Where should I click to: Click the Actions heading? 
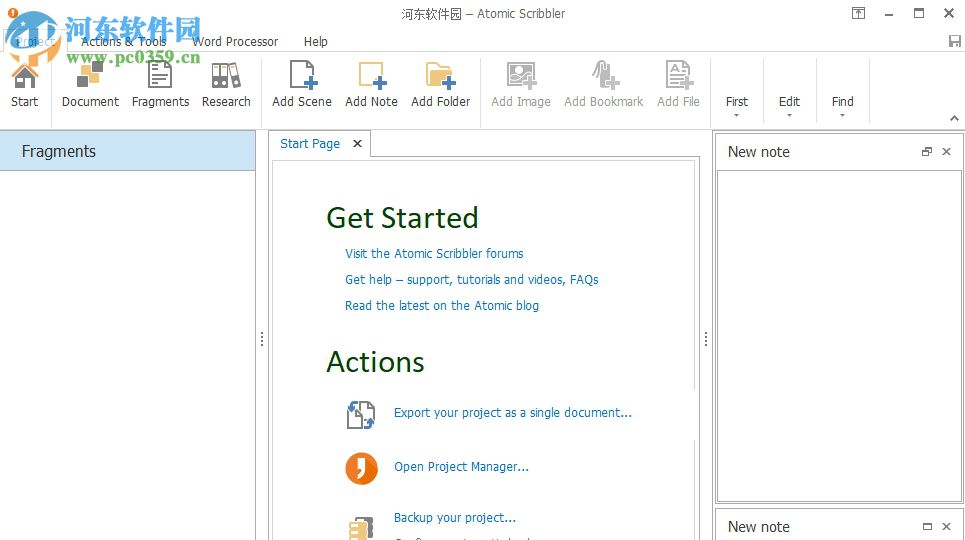coord(375,362)
